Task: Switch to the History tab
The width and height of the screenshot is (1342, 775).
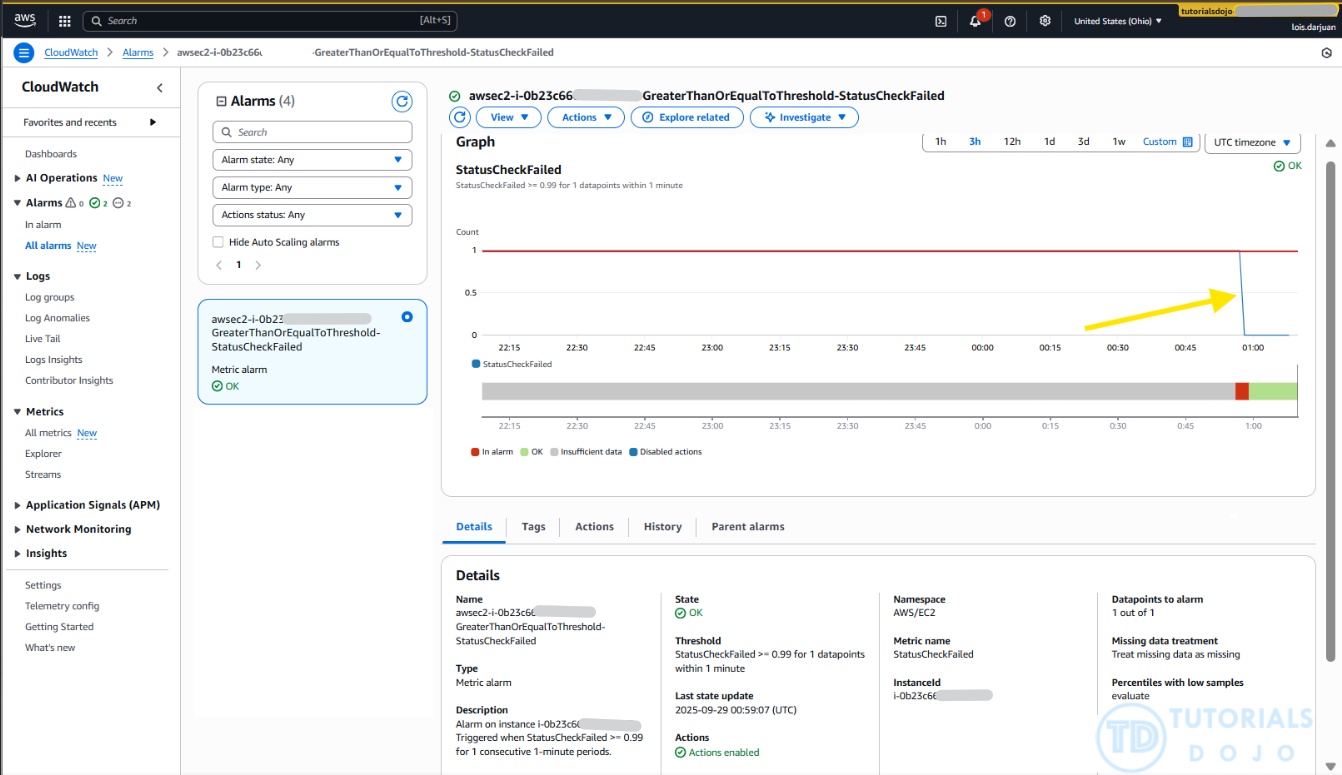Action: coord(662,527)
